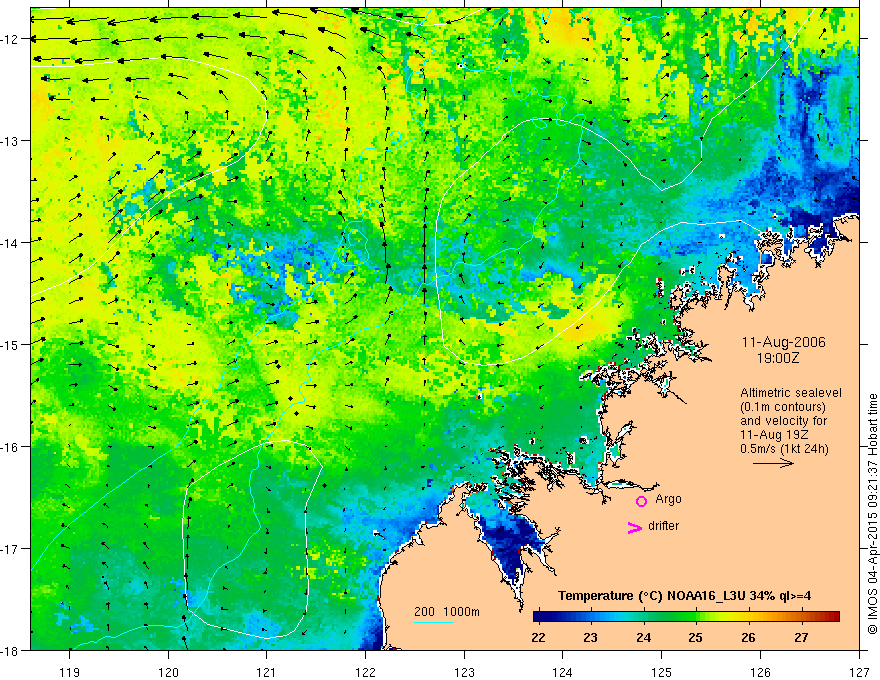
Task: Click the longitude label '119'
Action: click(x=70, y=672)
